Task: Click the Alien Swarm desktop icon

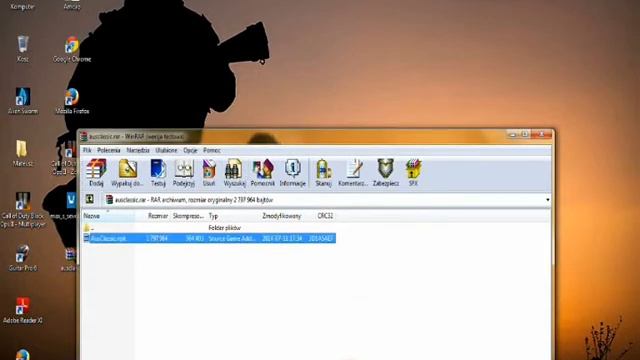Action: point(23,101)
